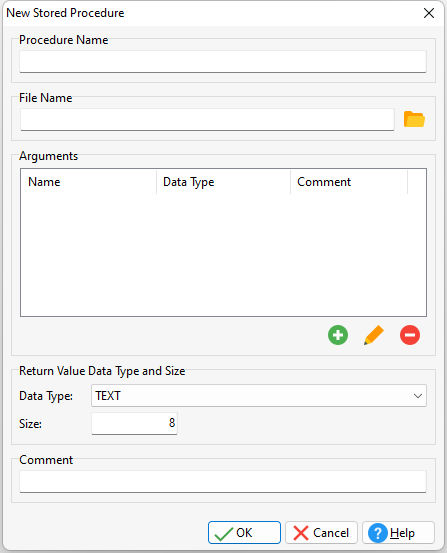Dismiss the dialog with the Cancel button
Screen dimensions: 447x553
point(321,533)
